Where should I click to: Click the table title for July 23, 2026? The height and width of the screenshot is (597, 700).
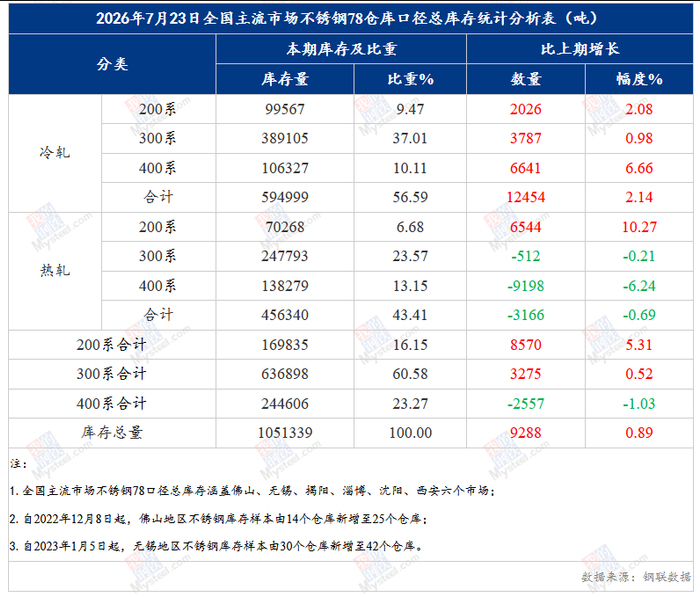[346, 18]
